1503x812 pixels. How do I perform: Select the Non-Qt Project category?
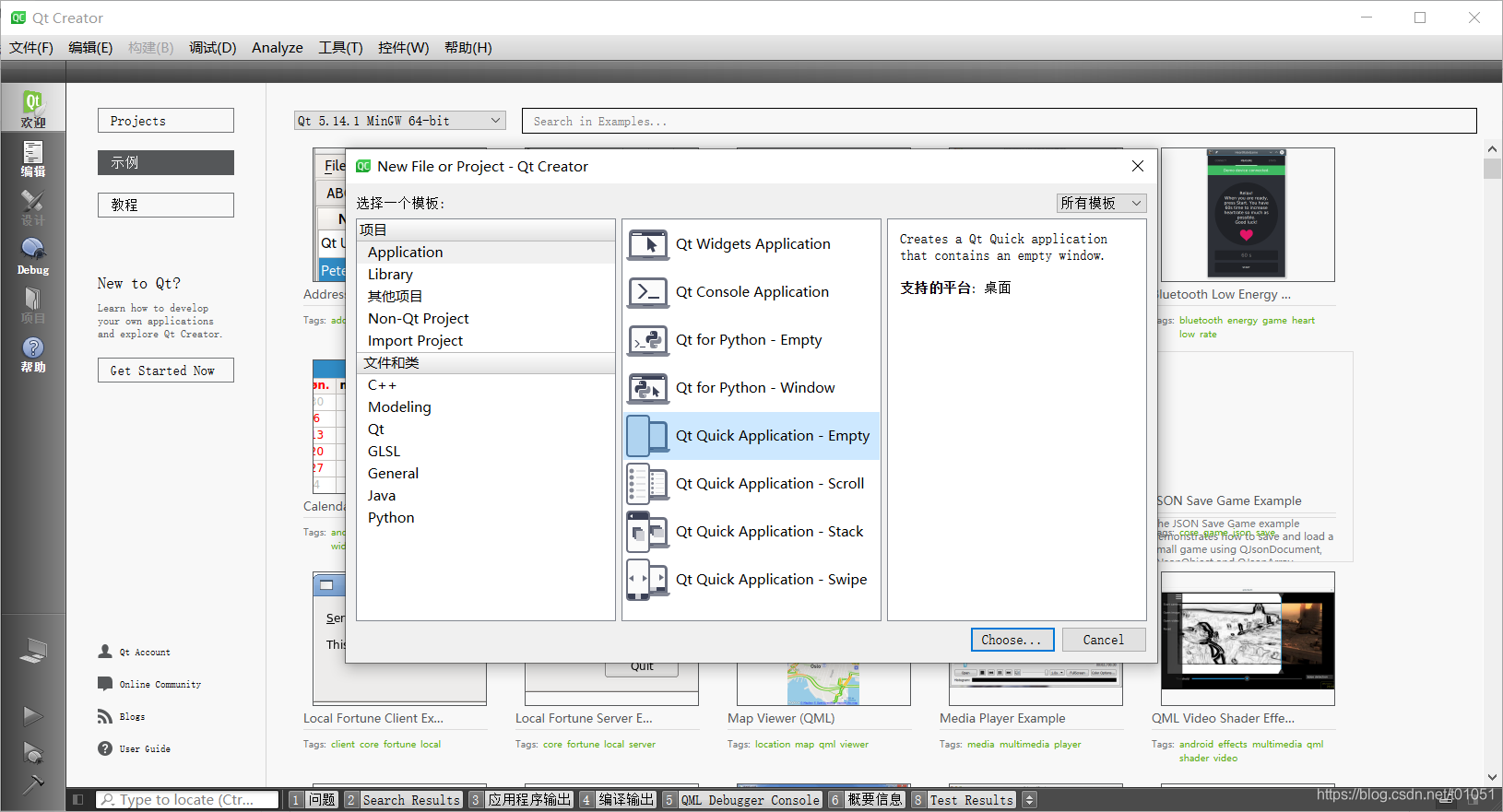click(486, 319)
